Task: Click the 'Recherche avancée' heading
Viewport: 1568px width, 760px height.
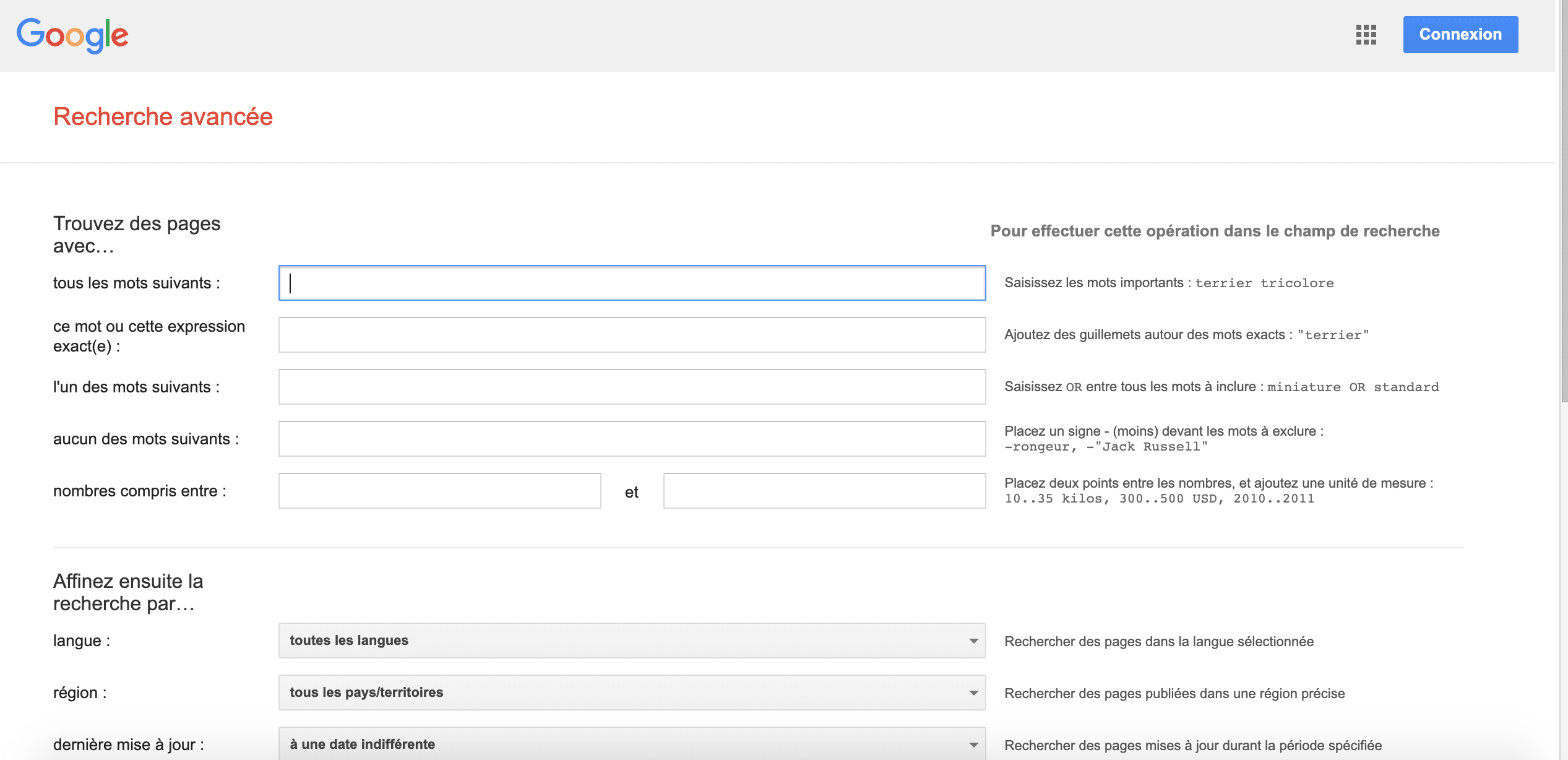Action: point(163,116)
